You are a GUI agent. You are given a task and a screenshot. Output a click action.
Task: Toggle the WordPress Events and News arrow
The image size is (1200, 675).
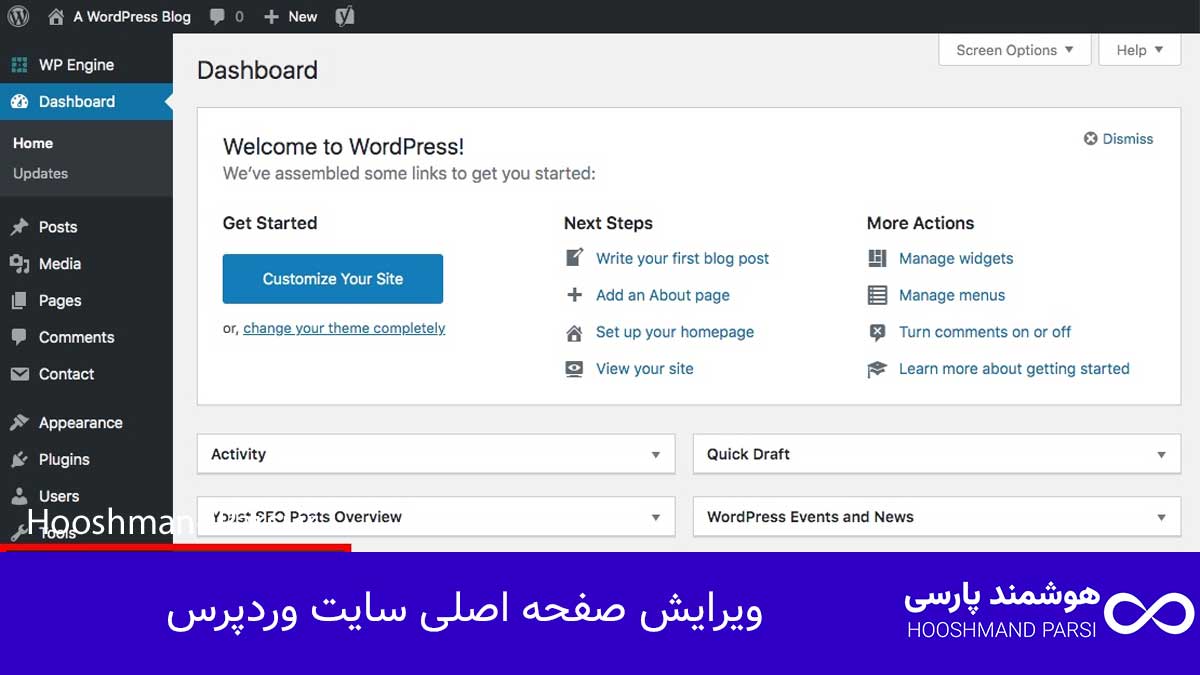(x=1161, y=518)
